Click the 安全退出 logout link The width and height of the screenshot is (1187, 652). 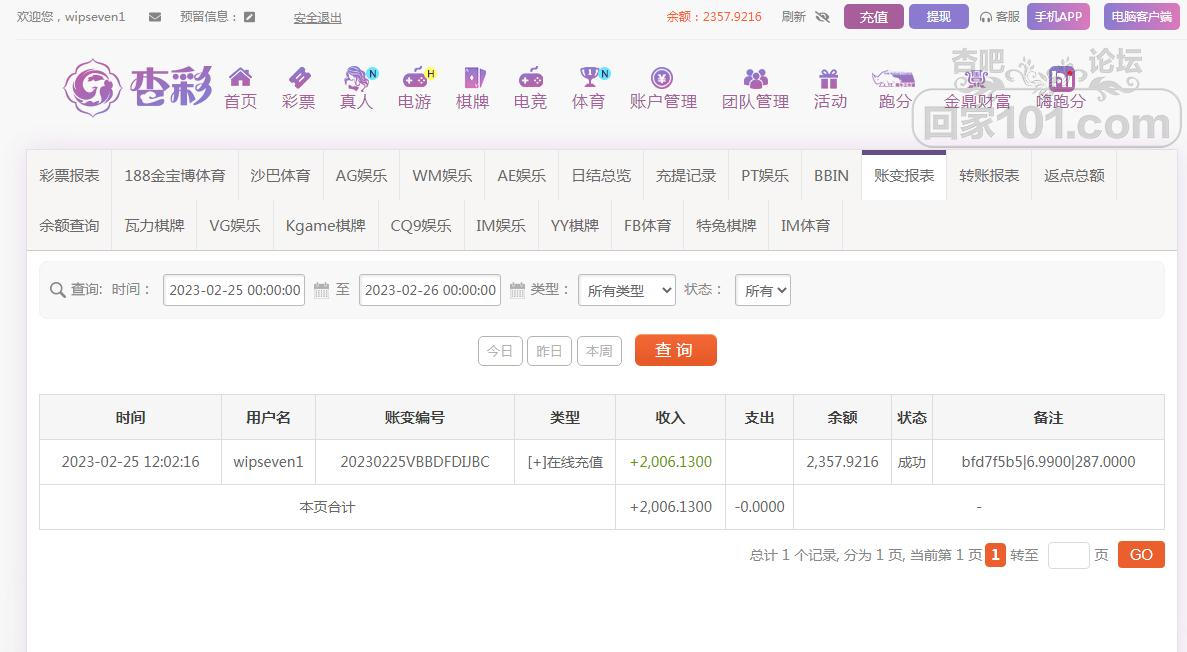[x=317, y=17]
